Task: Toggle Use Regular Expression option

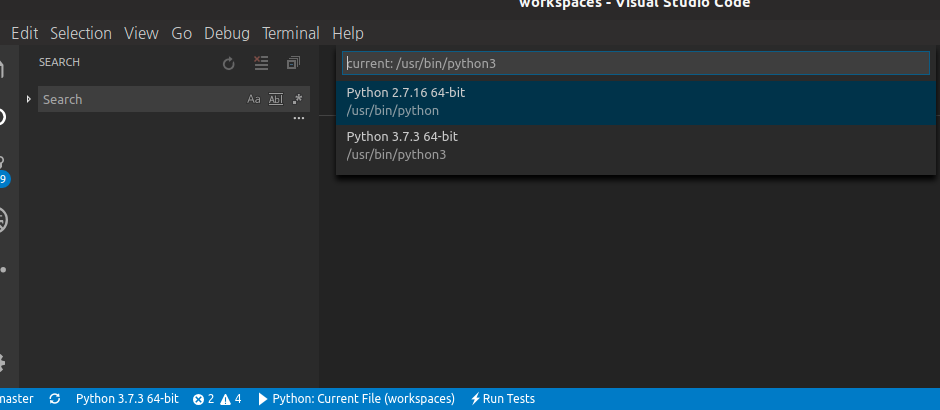Action: click(297, 99)
